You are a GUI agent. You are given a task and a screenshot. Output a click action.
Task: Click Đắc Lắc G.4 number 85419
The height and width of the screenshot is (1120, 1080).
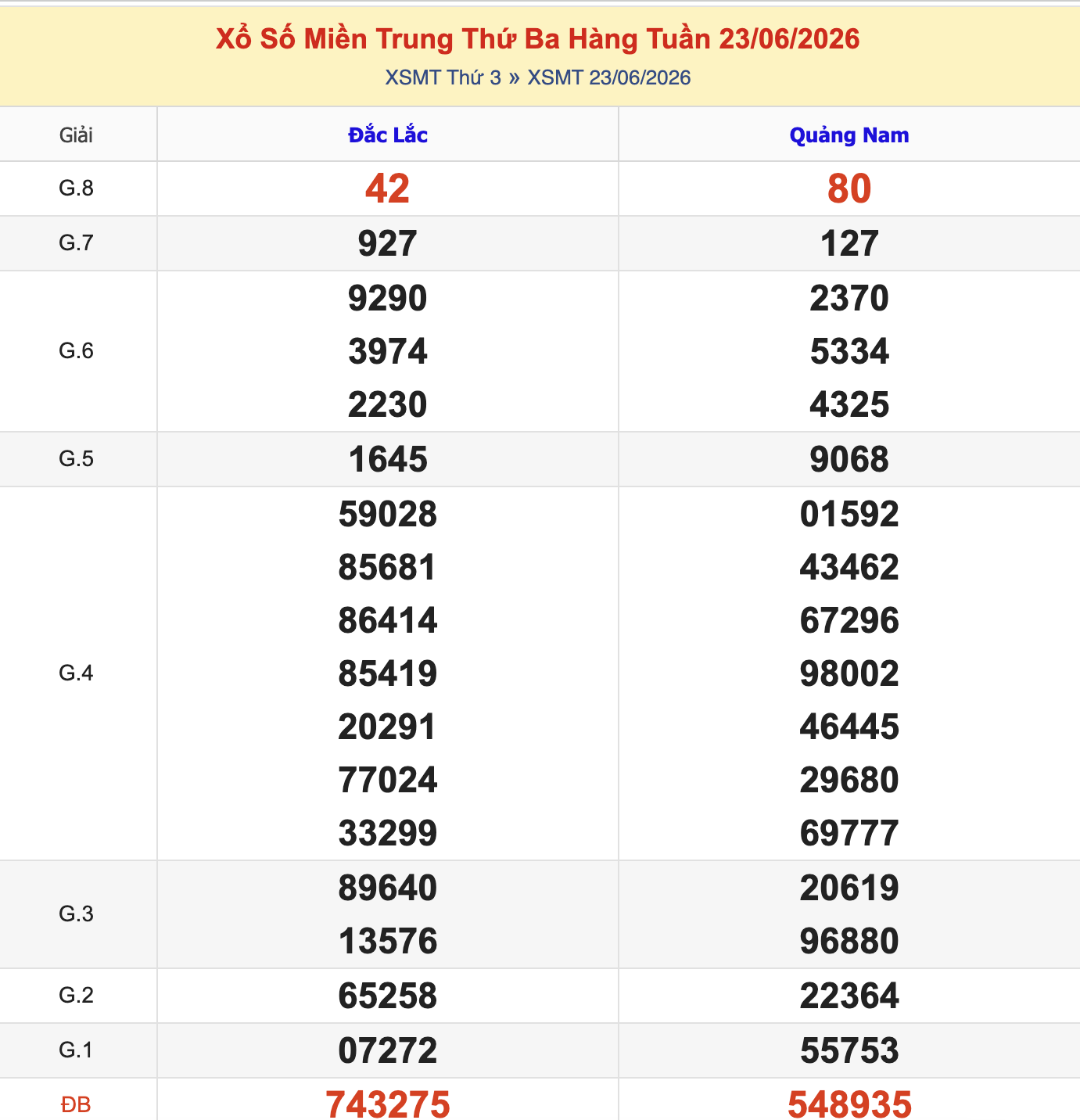coord(388,673)
